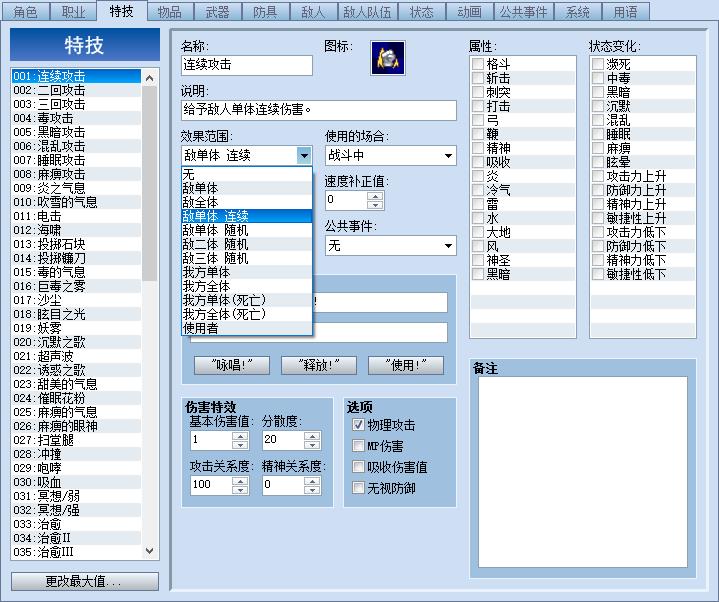The image size is (719, 602).
Task: Decrease 精神关系度 with the down arrow
Action: (312, 490)
